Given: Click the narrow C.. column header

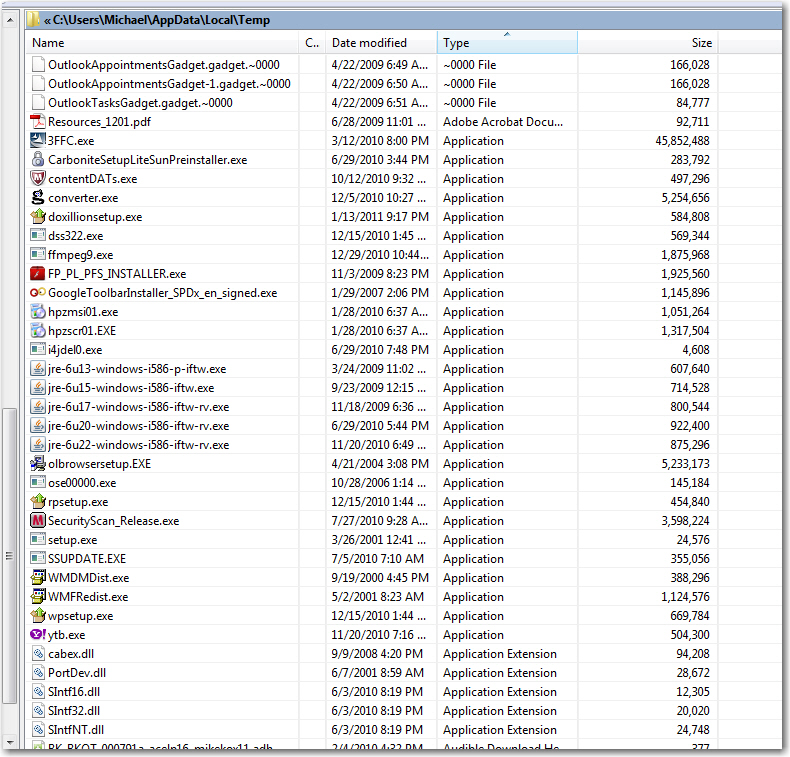Looking at the screenshot, I should pyautogui.click(x=312, y=43).
